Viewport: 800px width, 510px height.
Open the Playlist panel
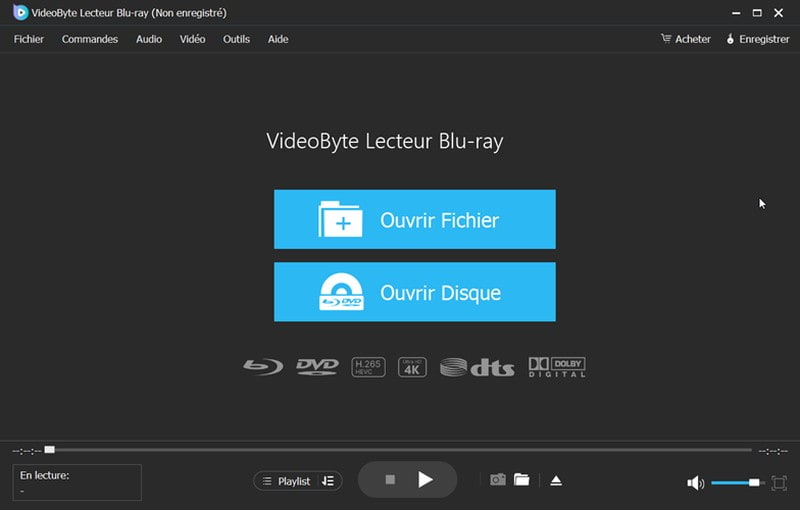(287, 481)
